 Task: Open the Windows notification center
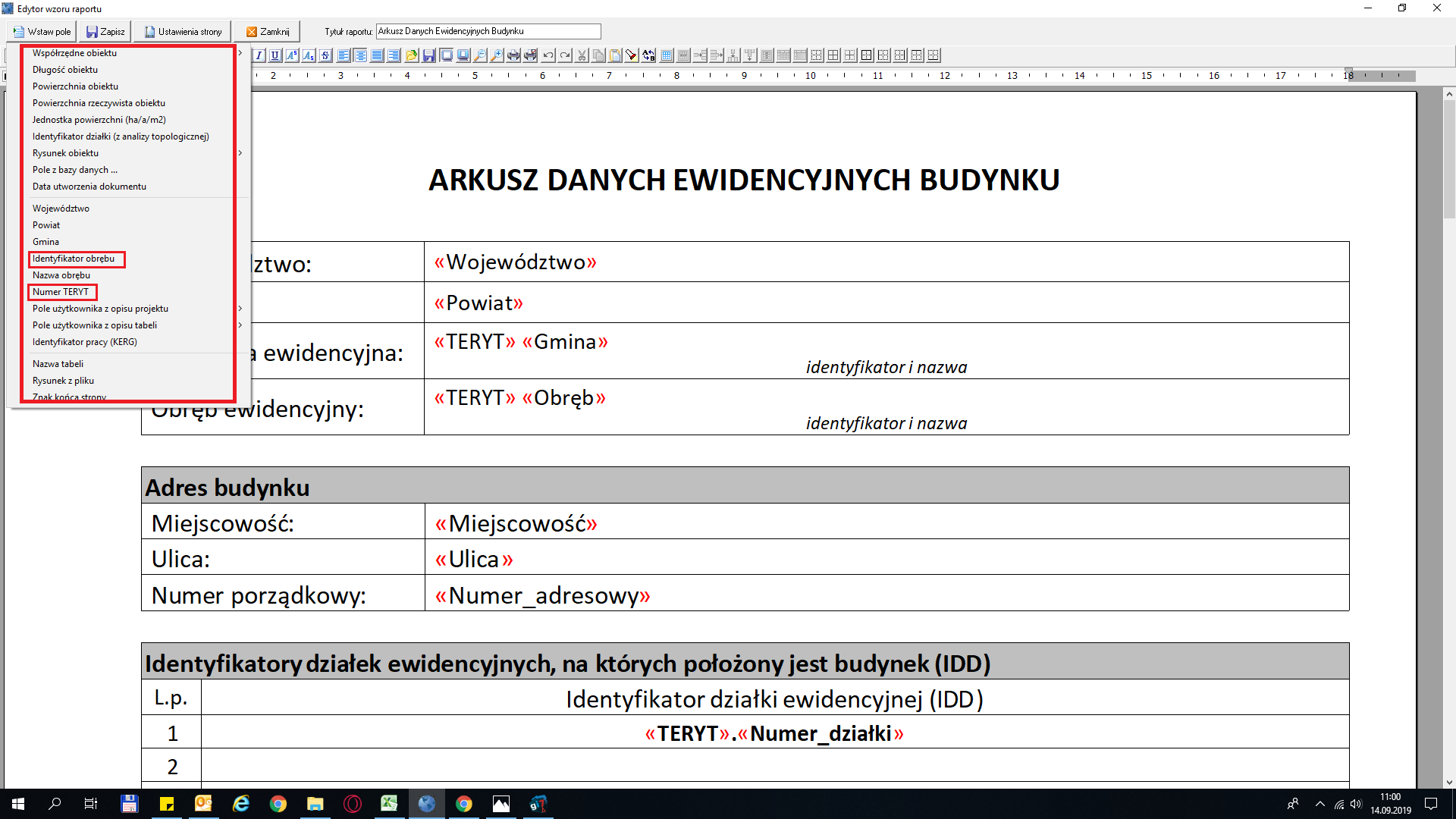tap(1431, 804)
